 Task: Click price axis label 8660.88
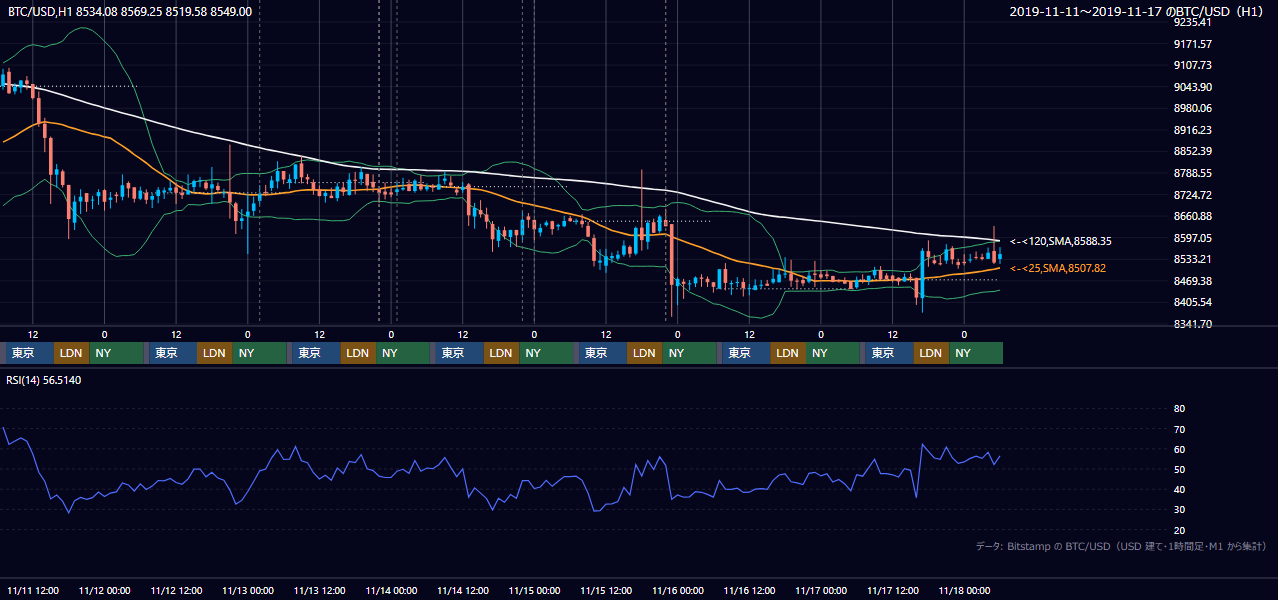tap(1193, 216)
